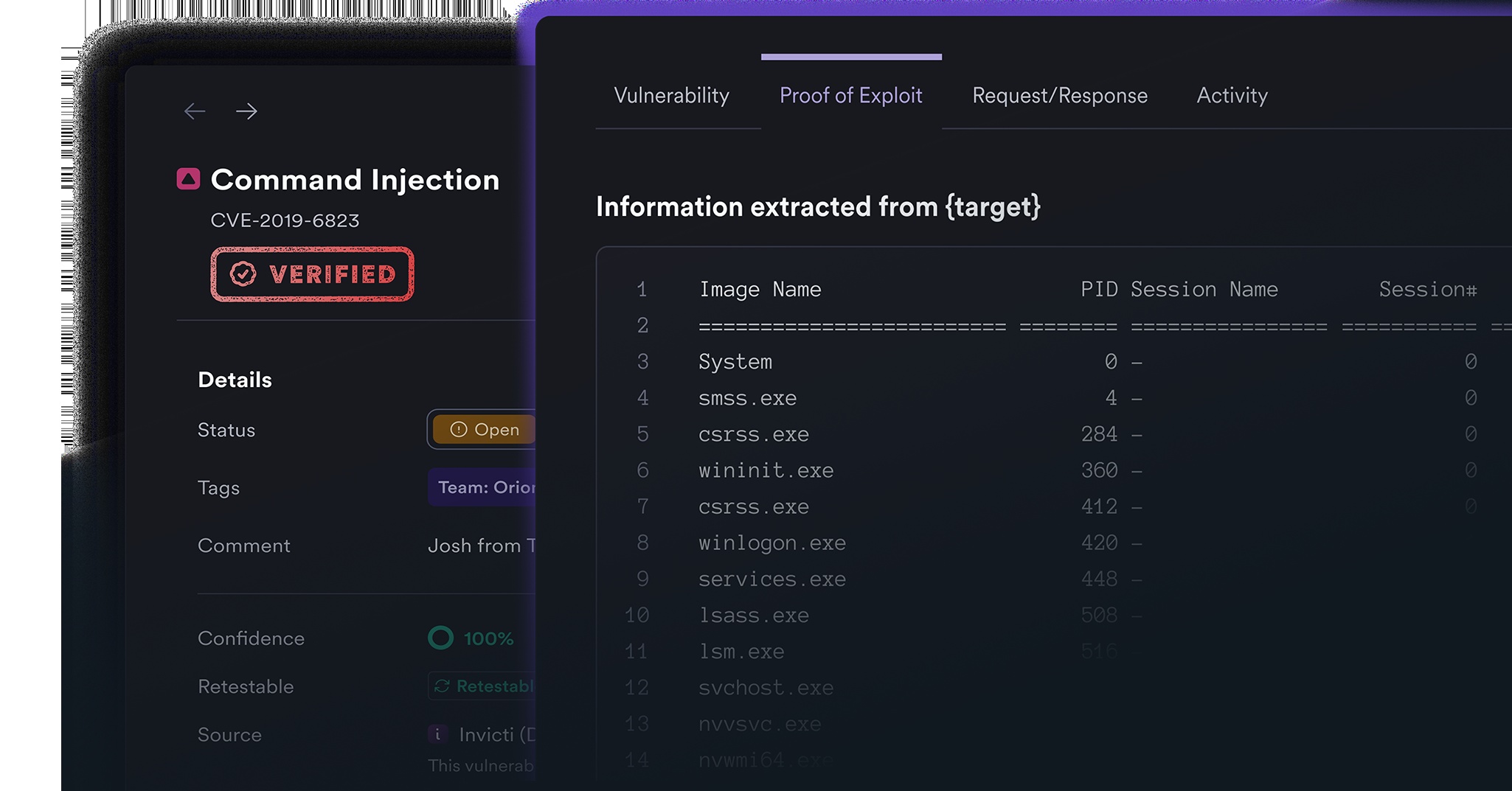Click the checkmark icon in the VERIFIED stamp
1512x791 pixels.
pos(243,274)
